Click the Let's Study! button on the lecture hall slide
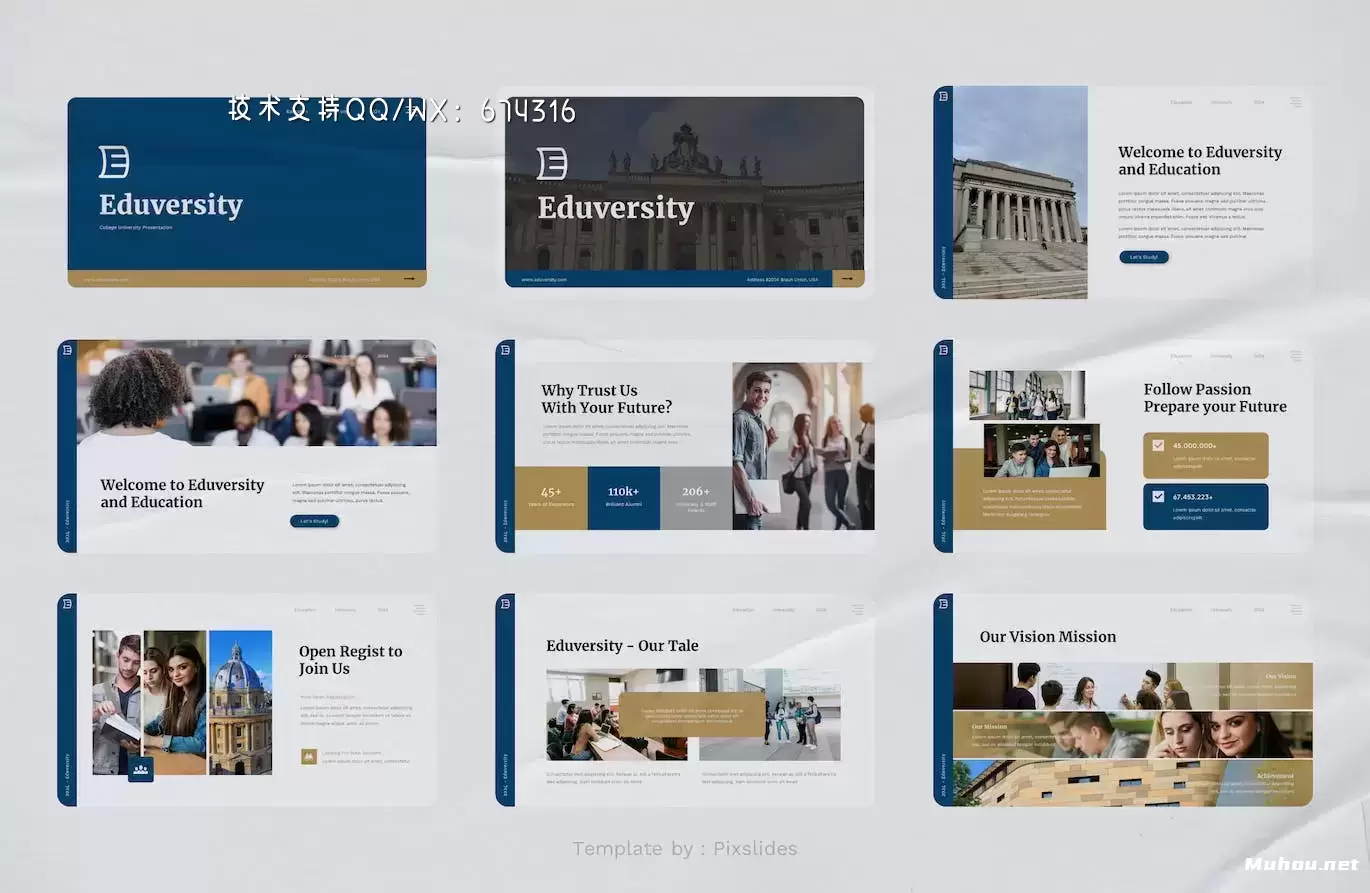 [315, 521]
